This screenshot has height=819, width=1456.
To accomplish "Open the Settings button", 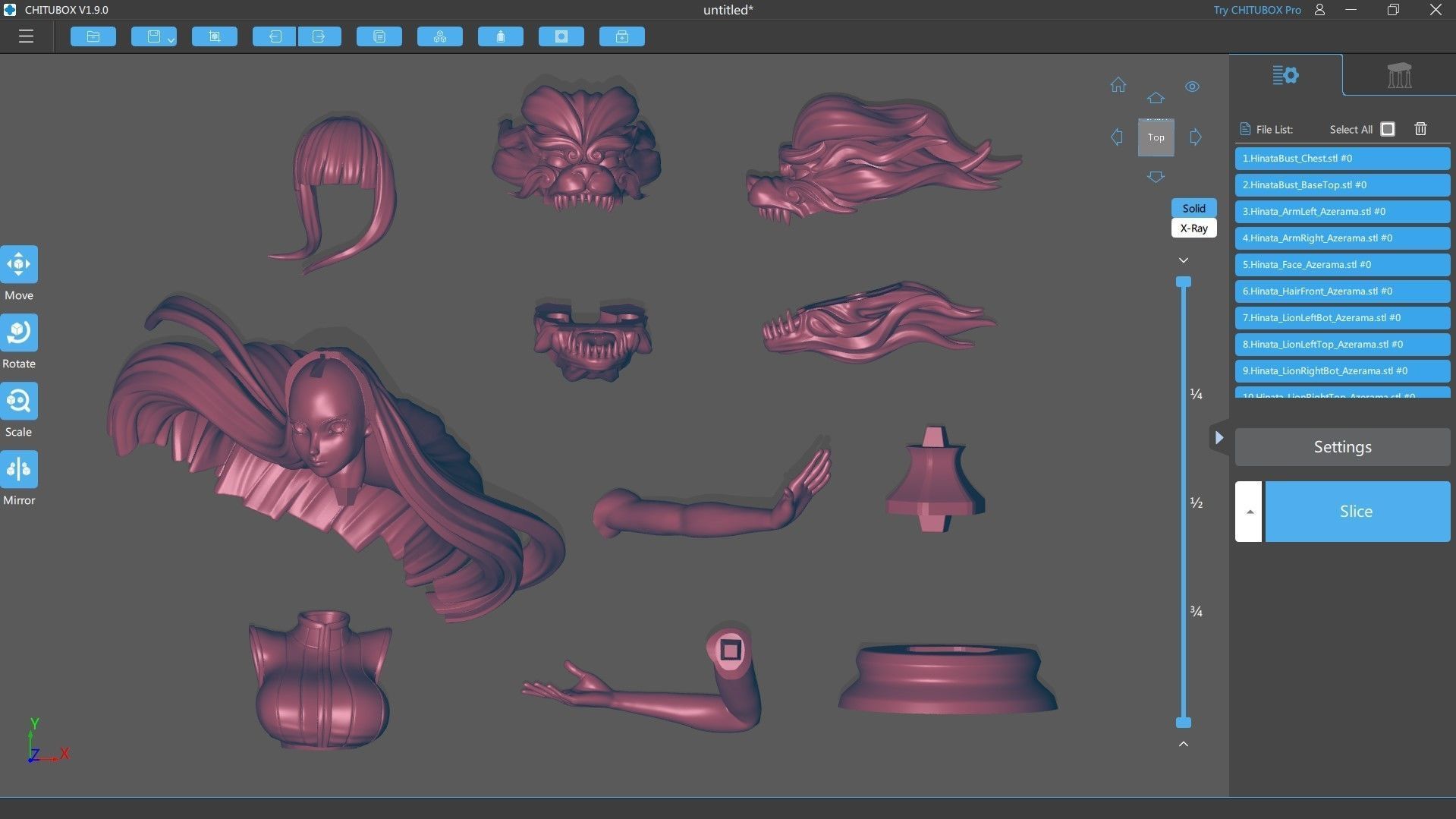I will click(x=1342, y=447).
